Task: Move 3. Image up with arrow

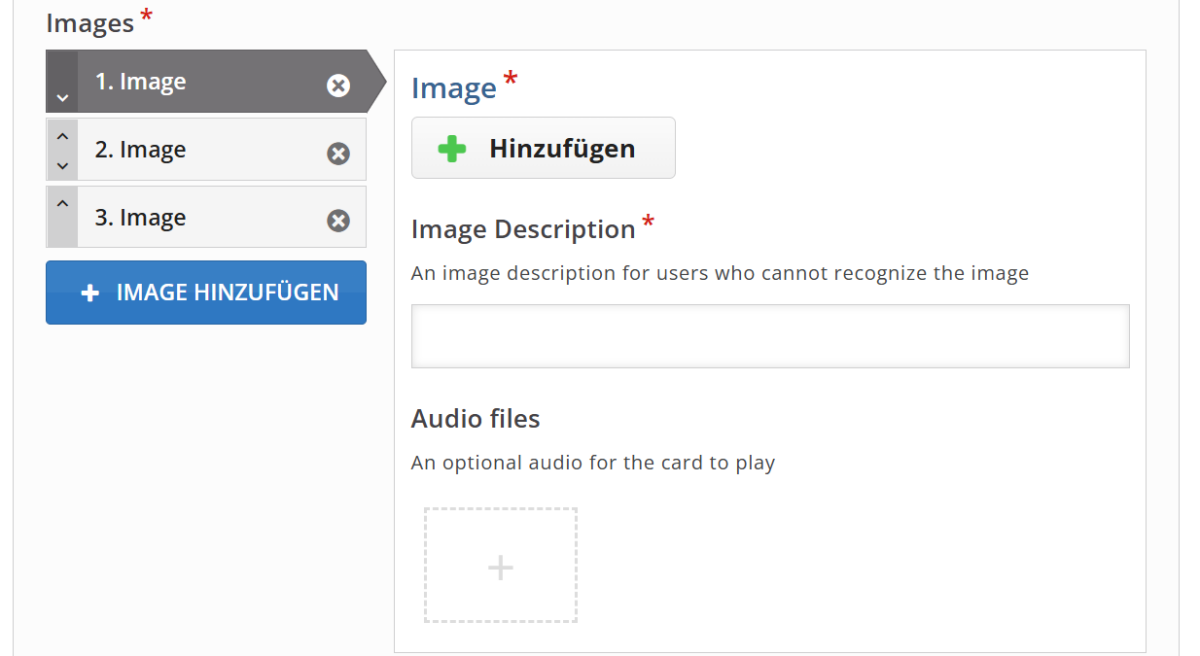Action: coord(62,204)
